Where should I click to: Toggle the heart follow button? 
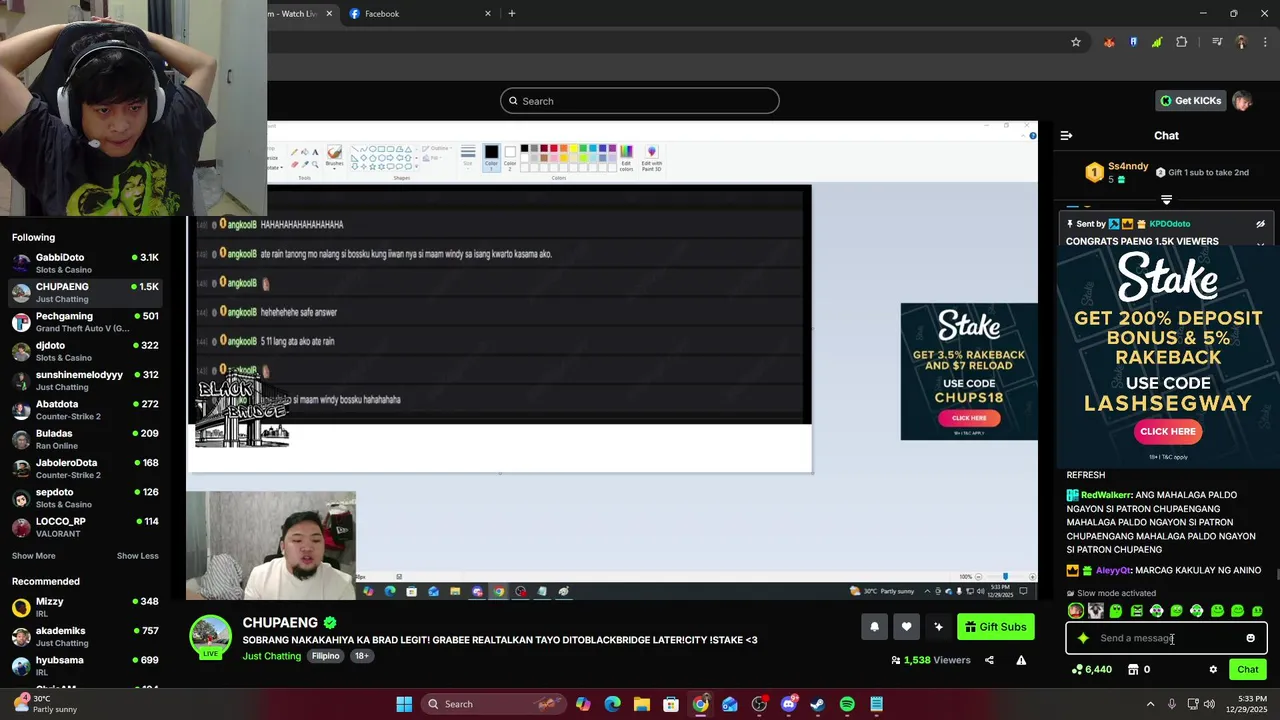pos(906,627)
